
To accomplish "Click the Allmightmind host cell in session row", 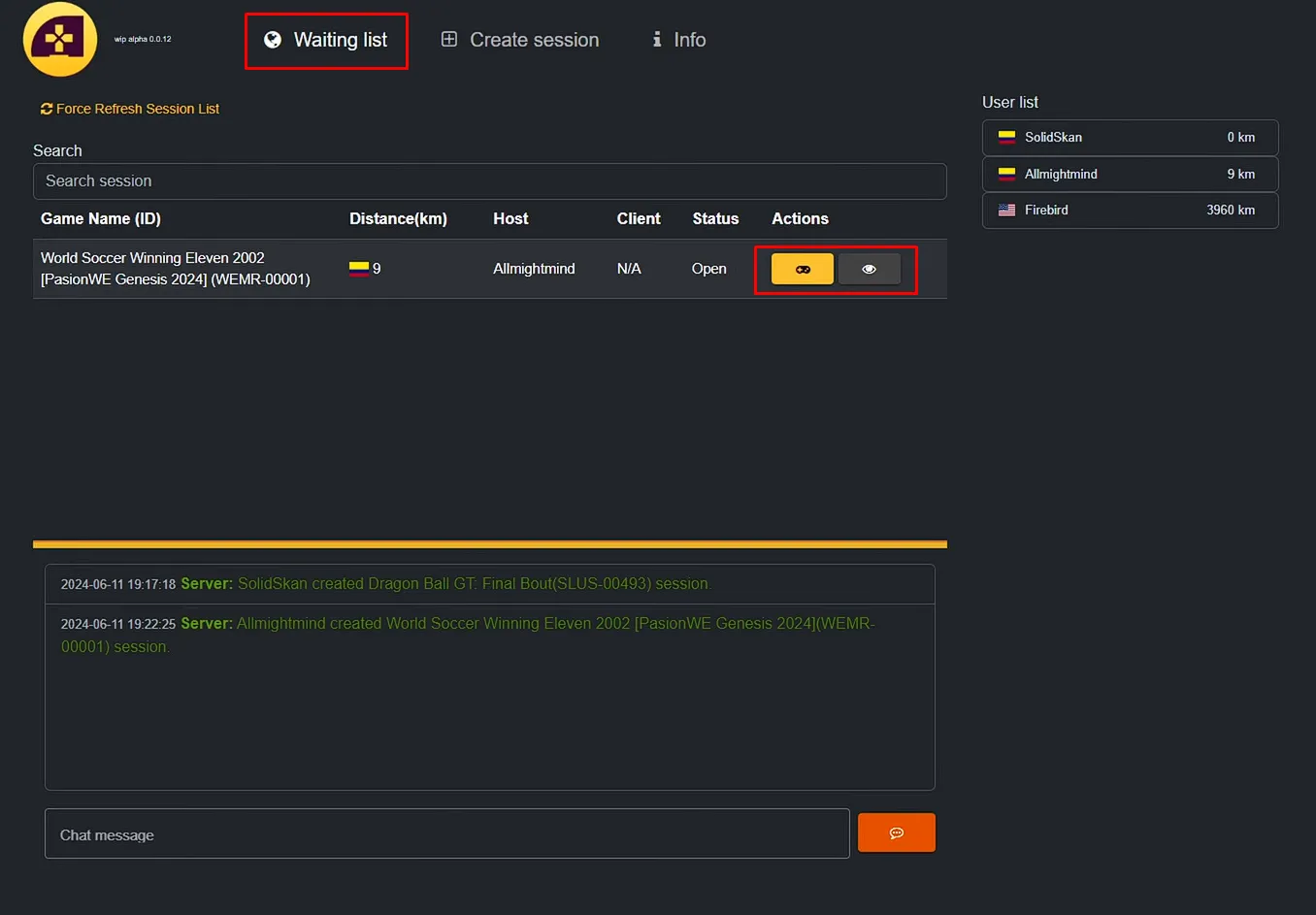I will click(534, 269).
